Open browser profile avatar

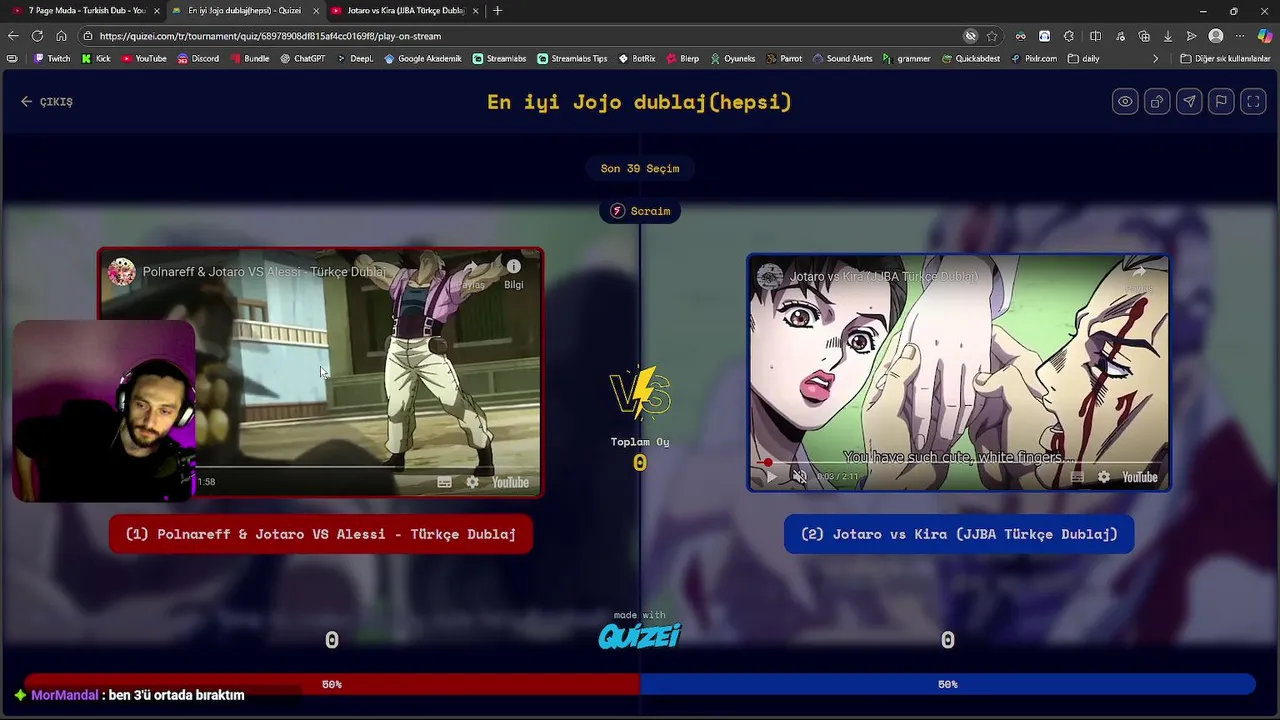(x=1216, y=36)
